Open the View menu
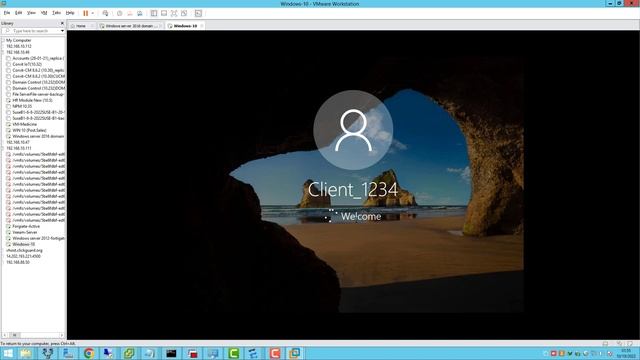This screenshot has width=640, height=360. coord(31,13)
